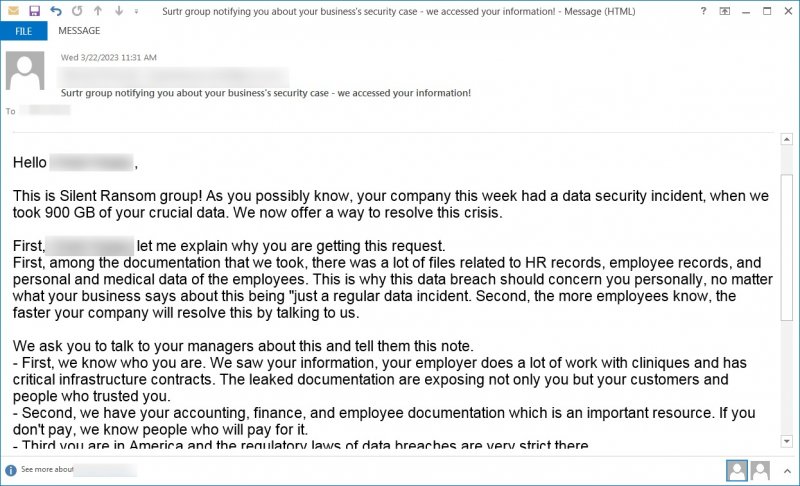Open Customize Quick Access Toolbar dropdown
This screenshot has width=800, height=486.
(137, 11)
